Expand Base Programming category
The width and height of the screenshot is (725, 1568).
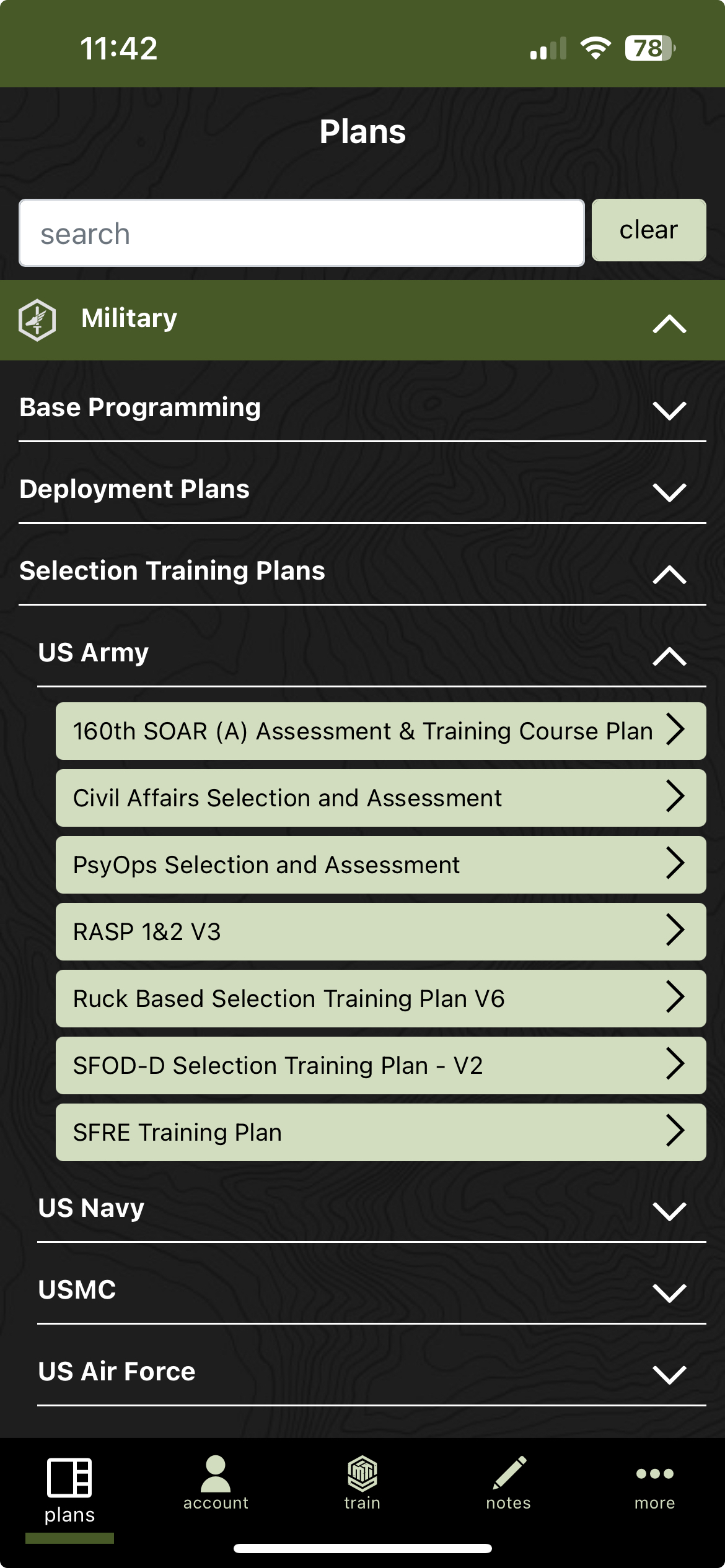(669, 410)
